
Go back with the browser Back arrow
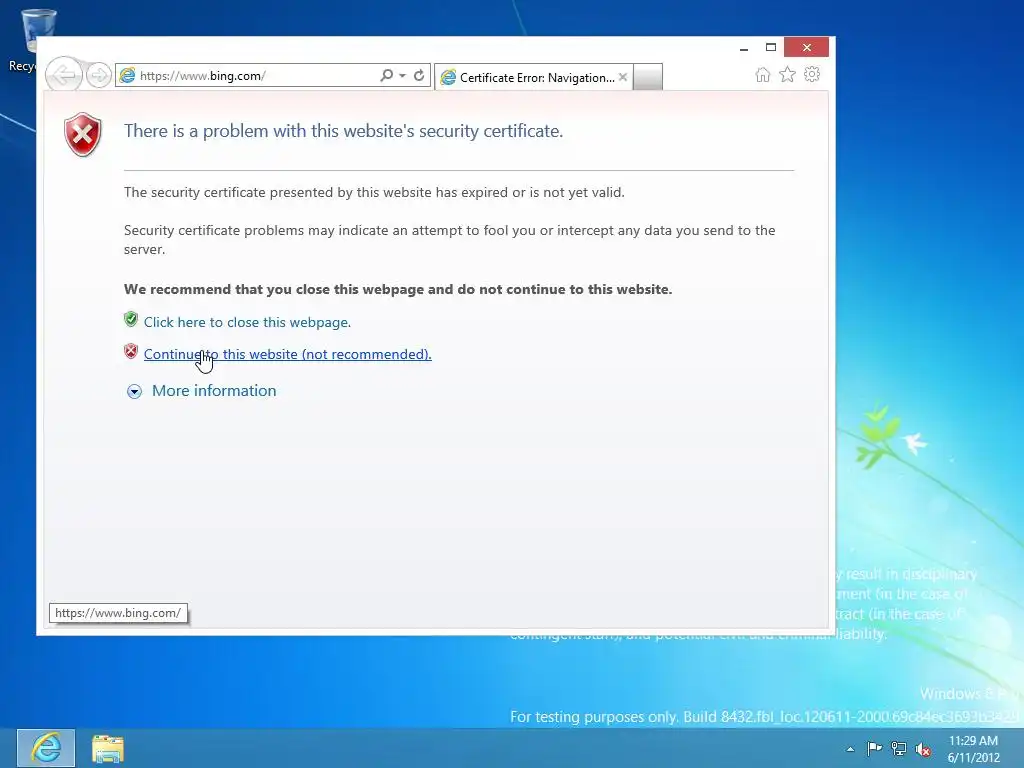pos(64,75)
